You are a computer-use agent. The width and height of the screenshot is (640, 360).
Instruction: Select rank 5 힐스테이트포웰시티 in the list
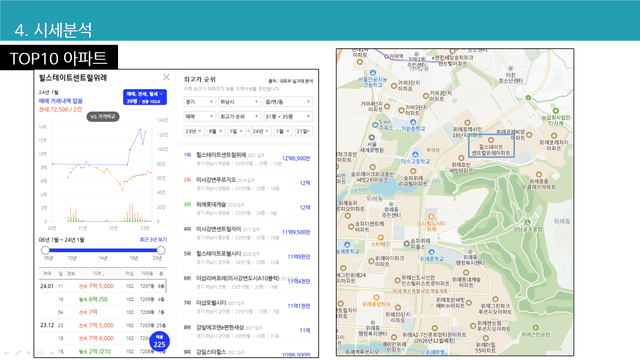pyautogui.click(x=247, y=257)
